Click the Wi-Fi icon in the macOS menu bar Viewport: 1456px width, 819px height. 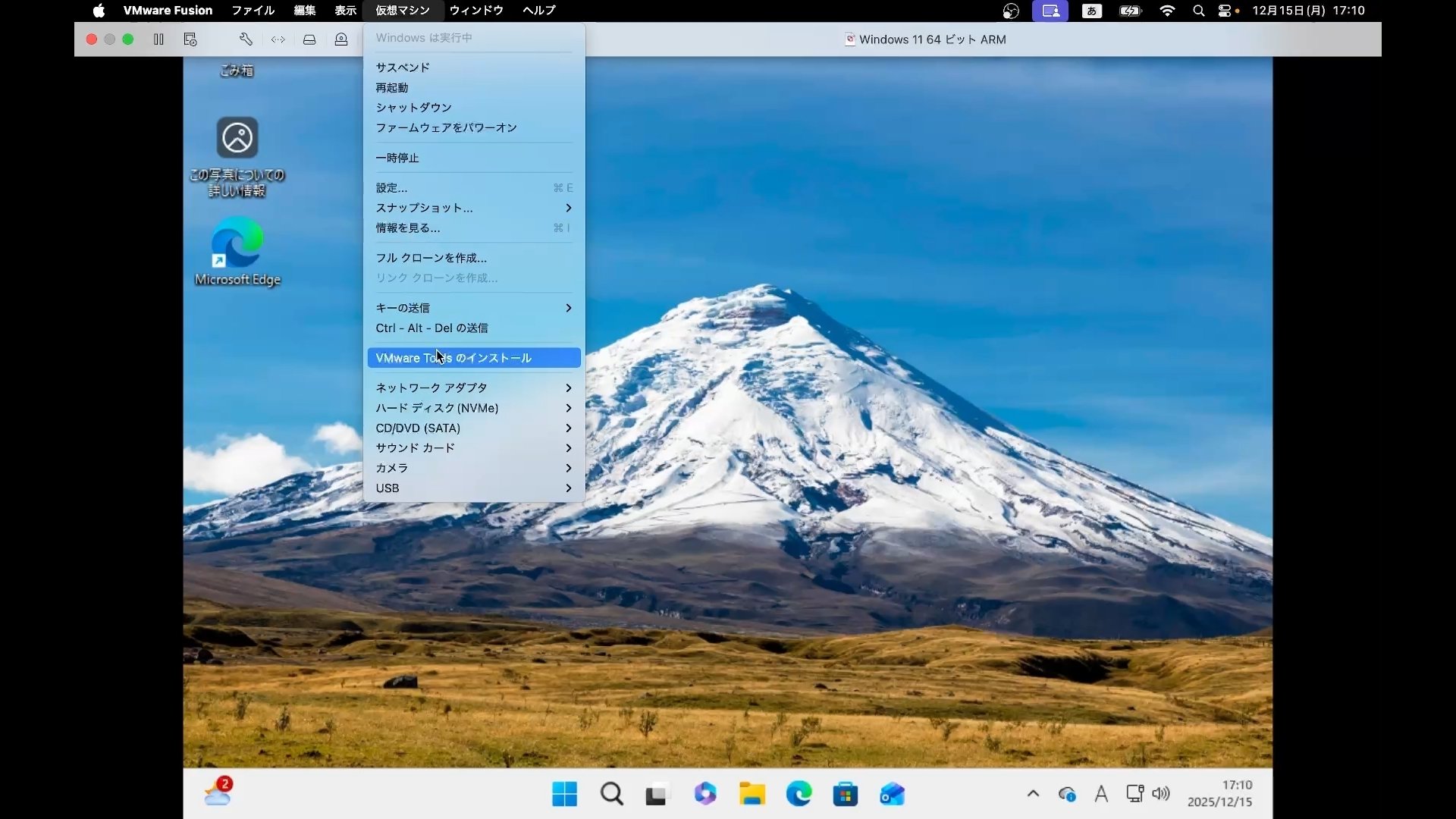click(1167, 11)
